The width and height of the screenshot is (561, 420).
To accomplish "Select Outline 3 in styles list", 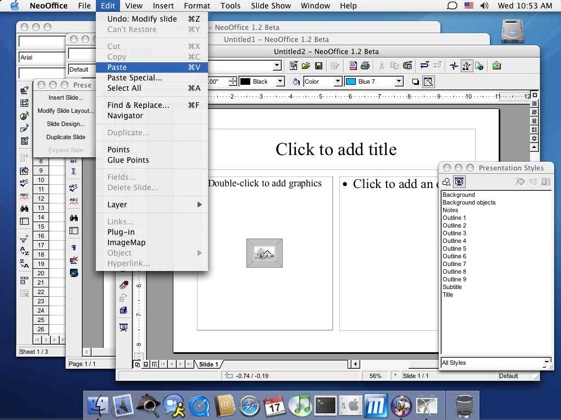I will [x=454, y=233].
